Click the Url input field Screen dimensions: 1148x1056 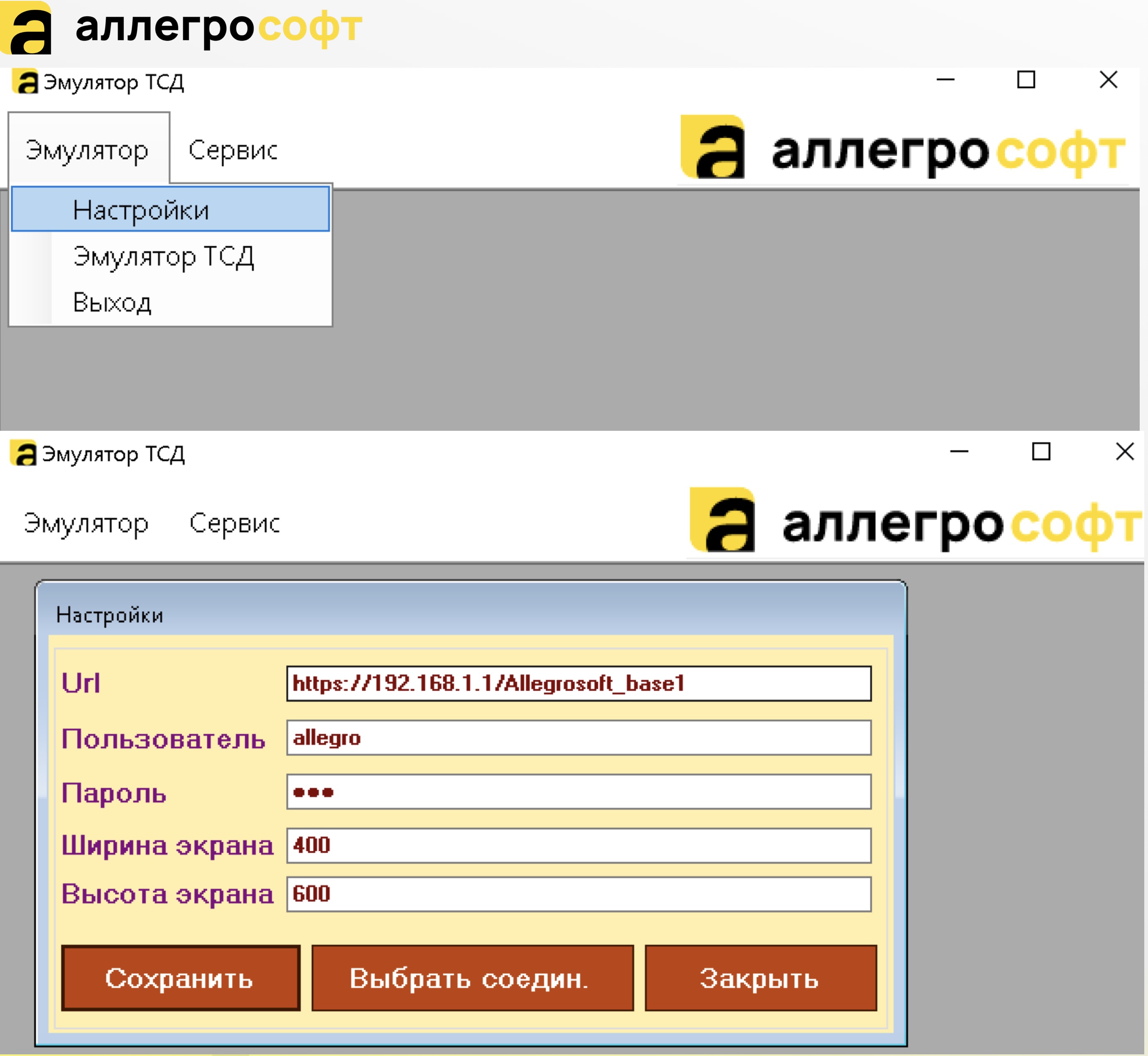579,683
